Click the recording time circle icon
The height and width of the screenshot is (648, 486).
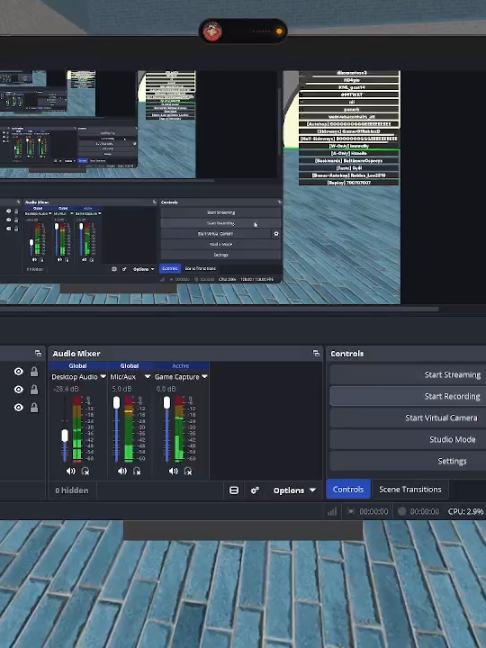click(x=402, y=512)
